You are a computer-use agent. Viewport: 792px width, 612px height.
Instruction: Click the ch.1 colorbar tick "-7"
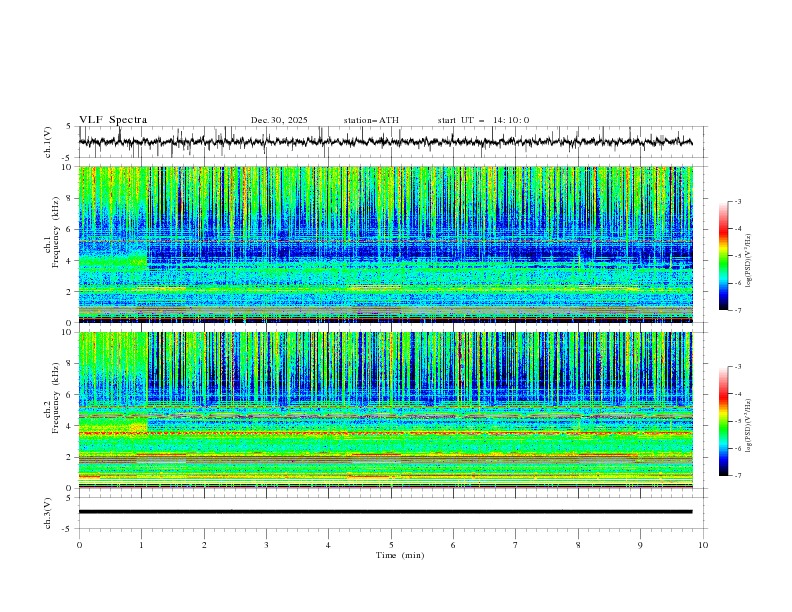tap(738, 310)
